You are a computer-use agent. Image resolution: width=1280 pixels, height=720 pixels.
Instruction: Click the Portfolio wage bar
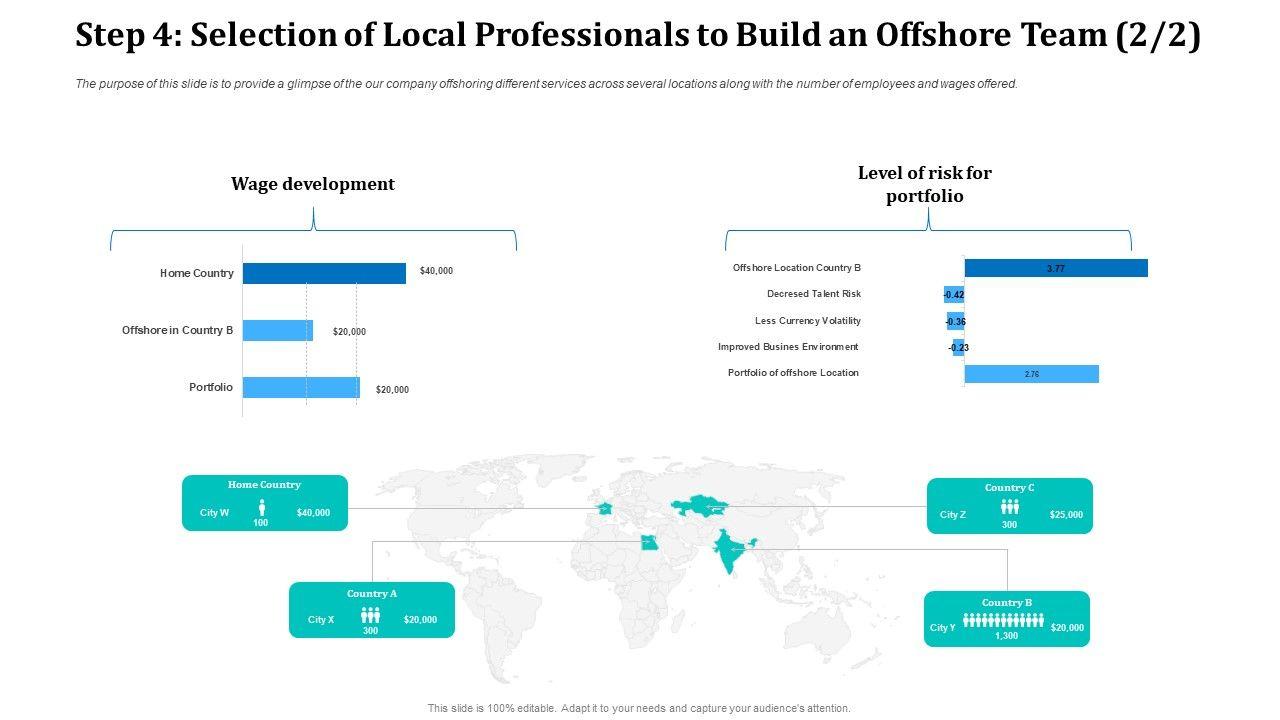[x=301, y=387]
